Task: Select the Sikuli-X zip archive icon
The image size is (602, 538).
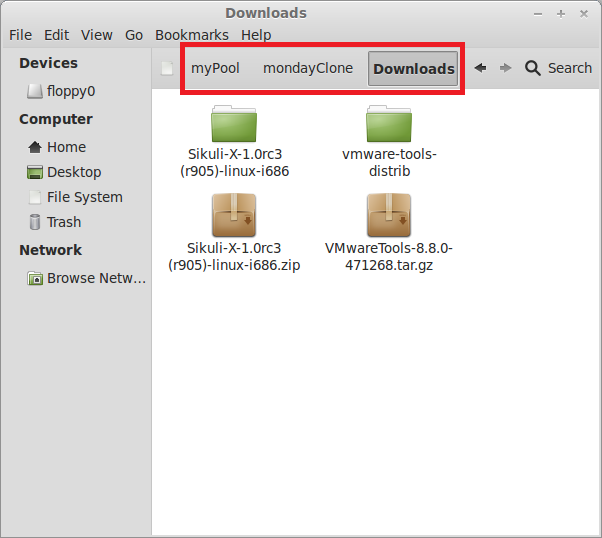Action: coord(234,215)
